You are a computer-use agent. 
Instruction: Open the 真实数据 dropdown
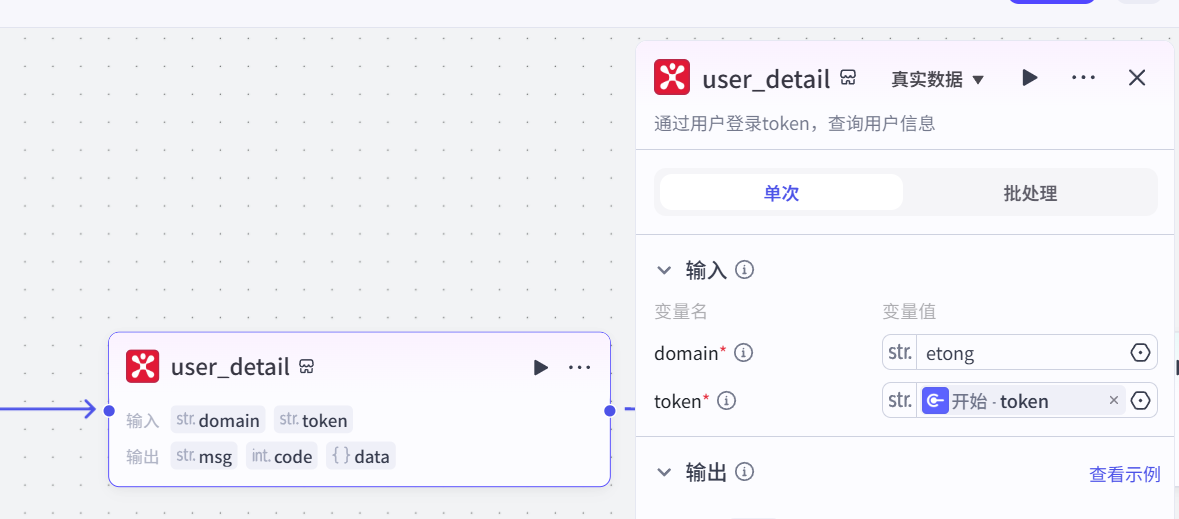pyautogui.click(x=938, y=79)
